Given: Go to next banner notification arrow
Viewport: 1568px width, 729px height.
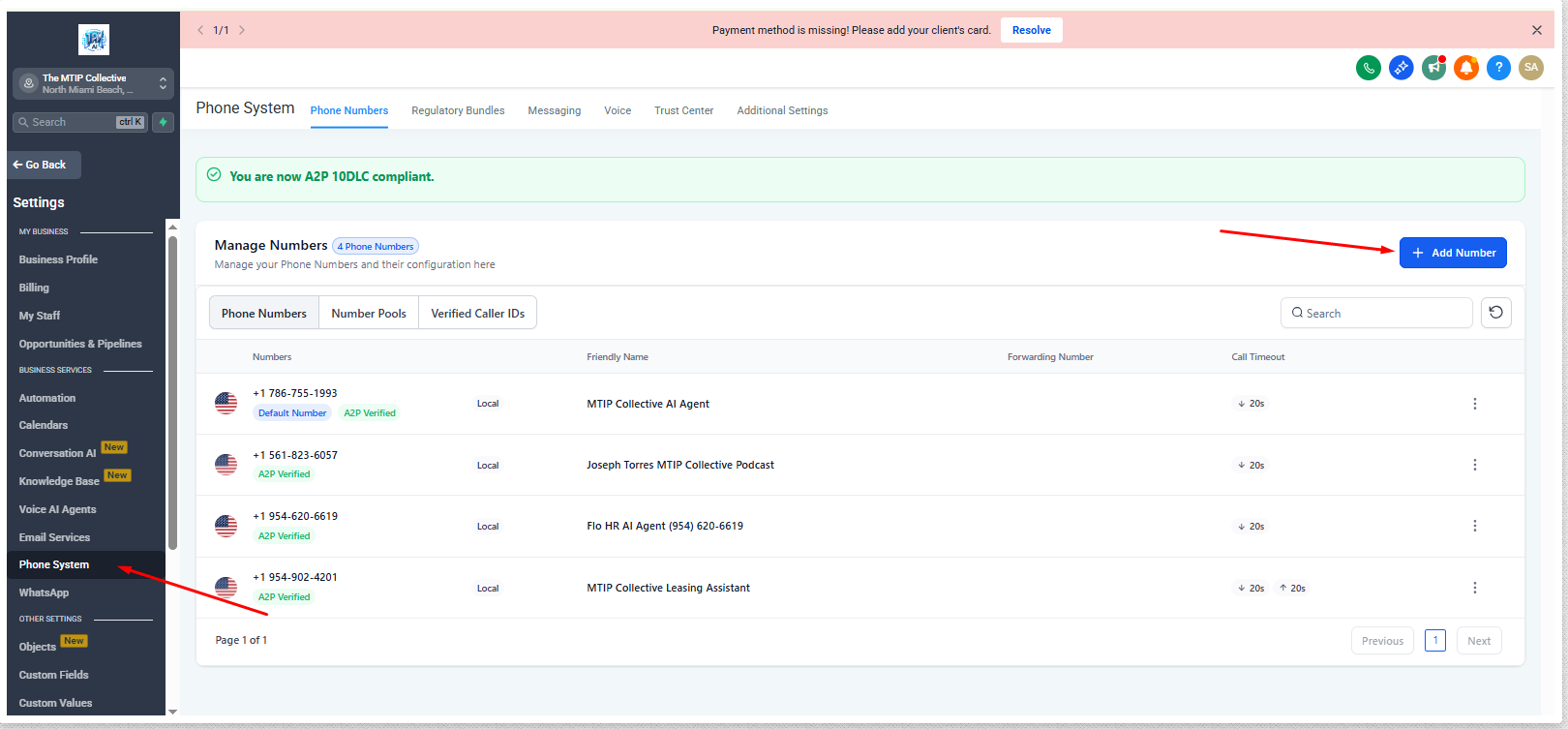Looking at the screenshot, I should (x=242, y=30).
